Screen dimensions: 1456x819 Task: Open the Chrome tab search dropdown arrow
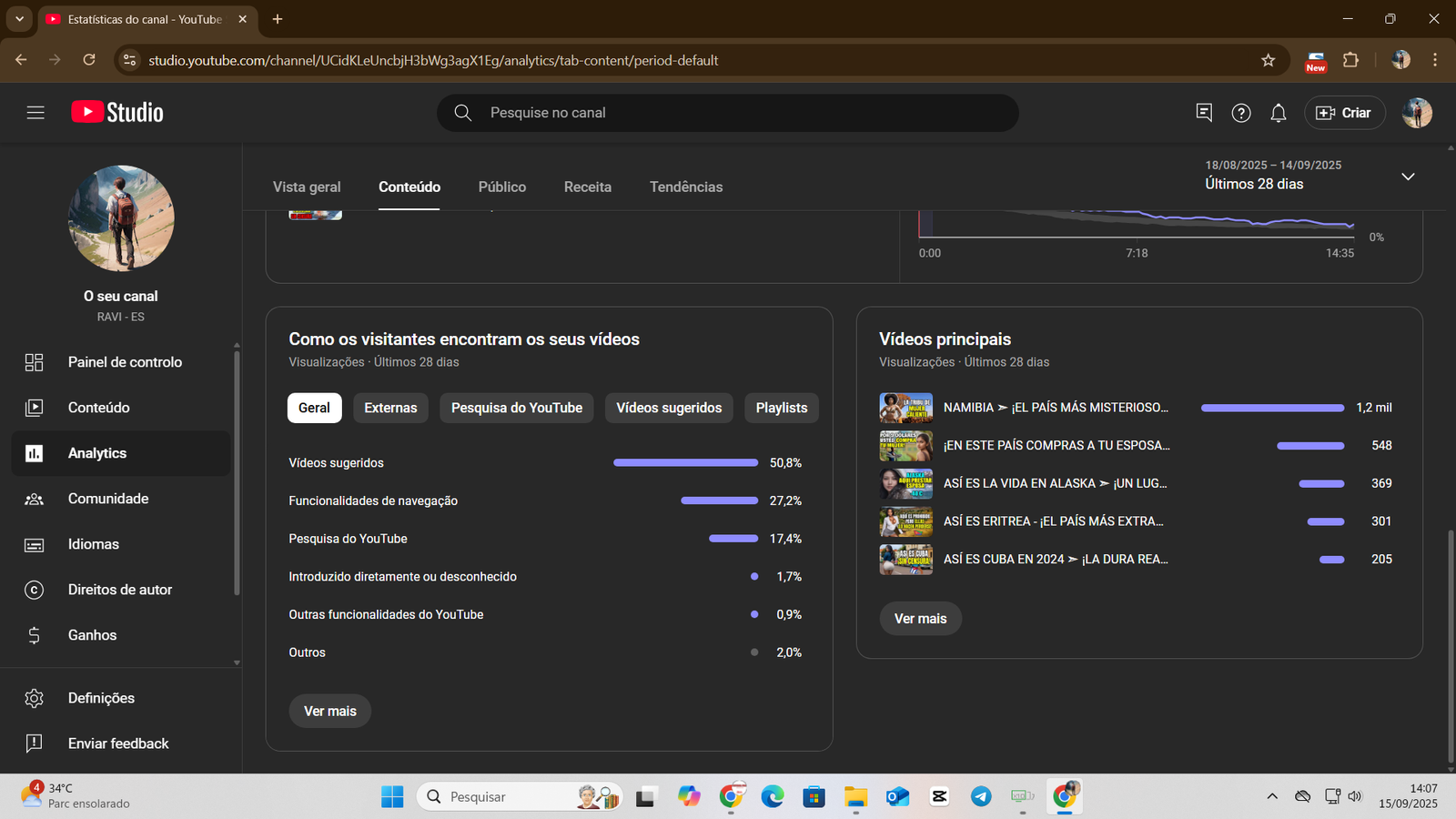[x=19, y=19]
